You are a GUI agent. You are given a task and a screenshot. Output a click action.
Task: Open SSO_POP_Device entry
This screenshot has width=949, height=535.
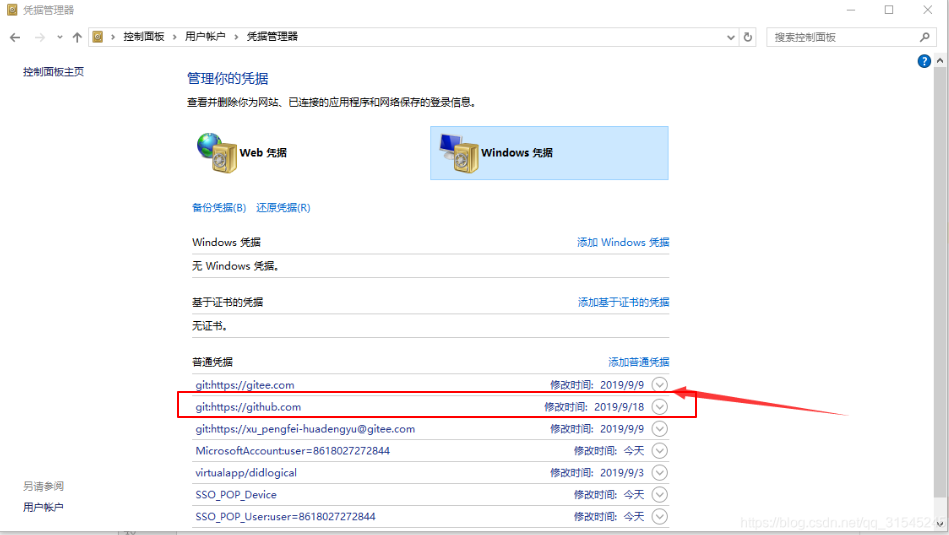coord(236,494)
